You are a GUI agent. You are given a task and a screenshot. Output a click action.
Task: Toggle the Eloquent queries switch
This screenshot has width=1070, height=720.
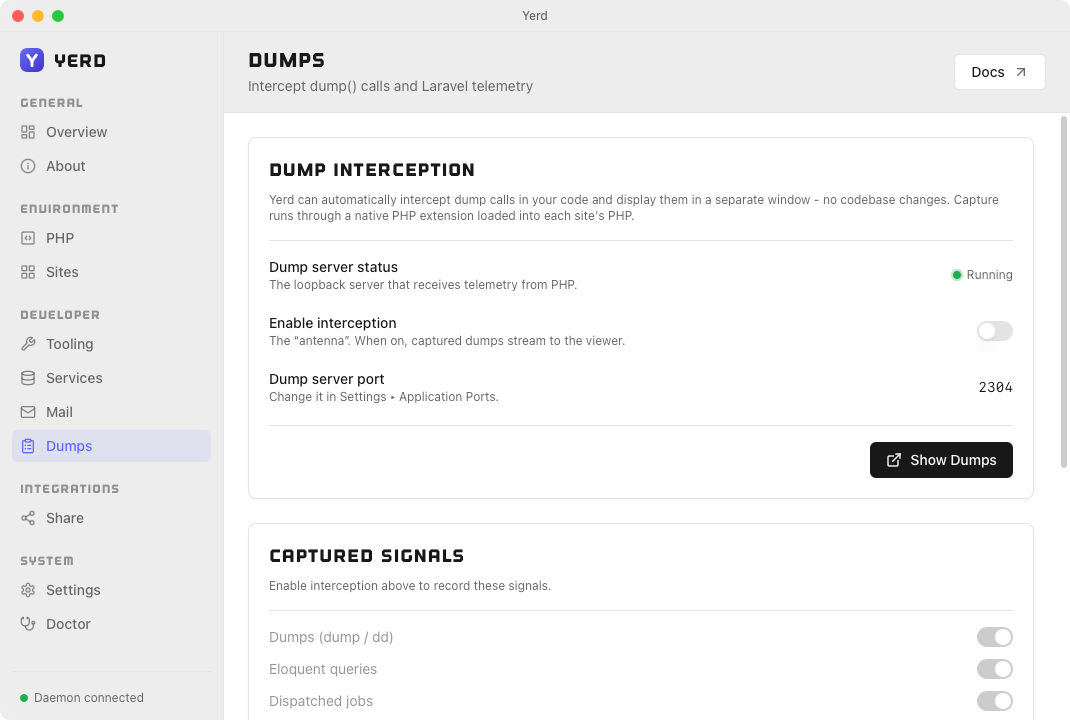[x=994, y=669]
